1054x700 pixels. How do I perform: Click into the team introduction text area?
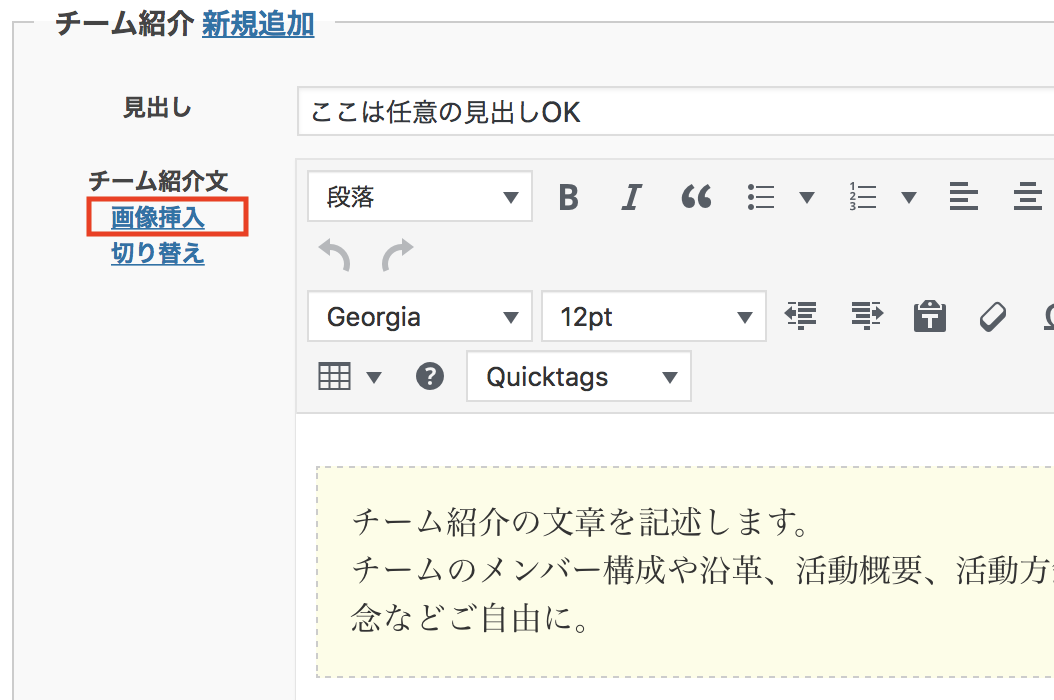685,571
